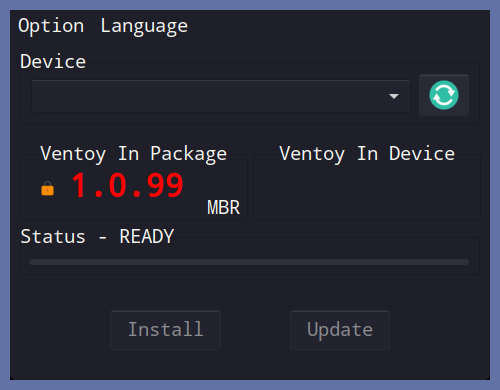Click the empty Device combo box field

coord(221,96)
